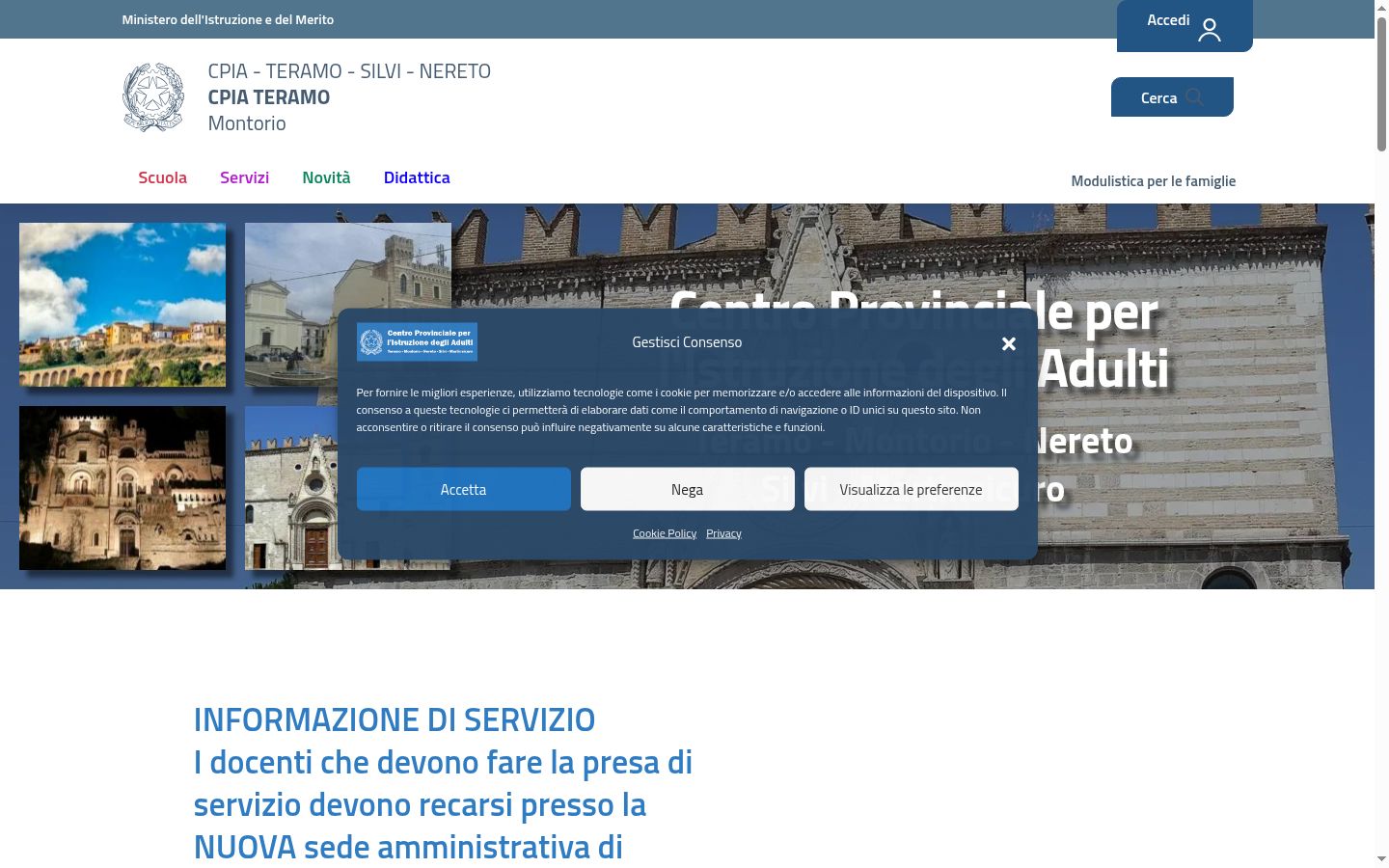
Task: Accept cookies with the Accetta button
Action: point(464,489)
